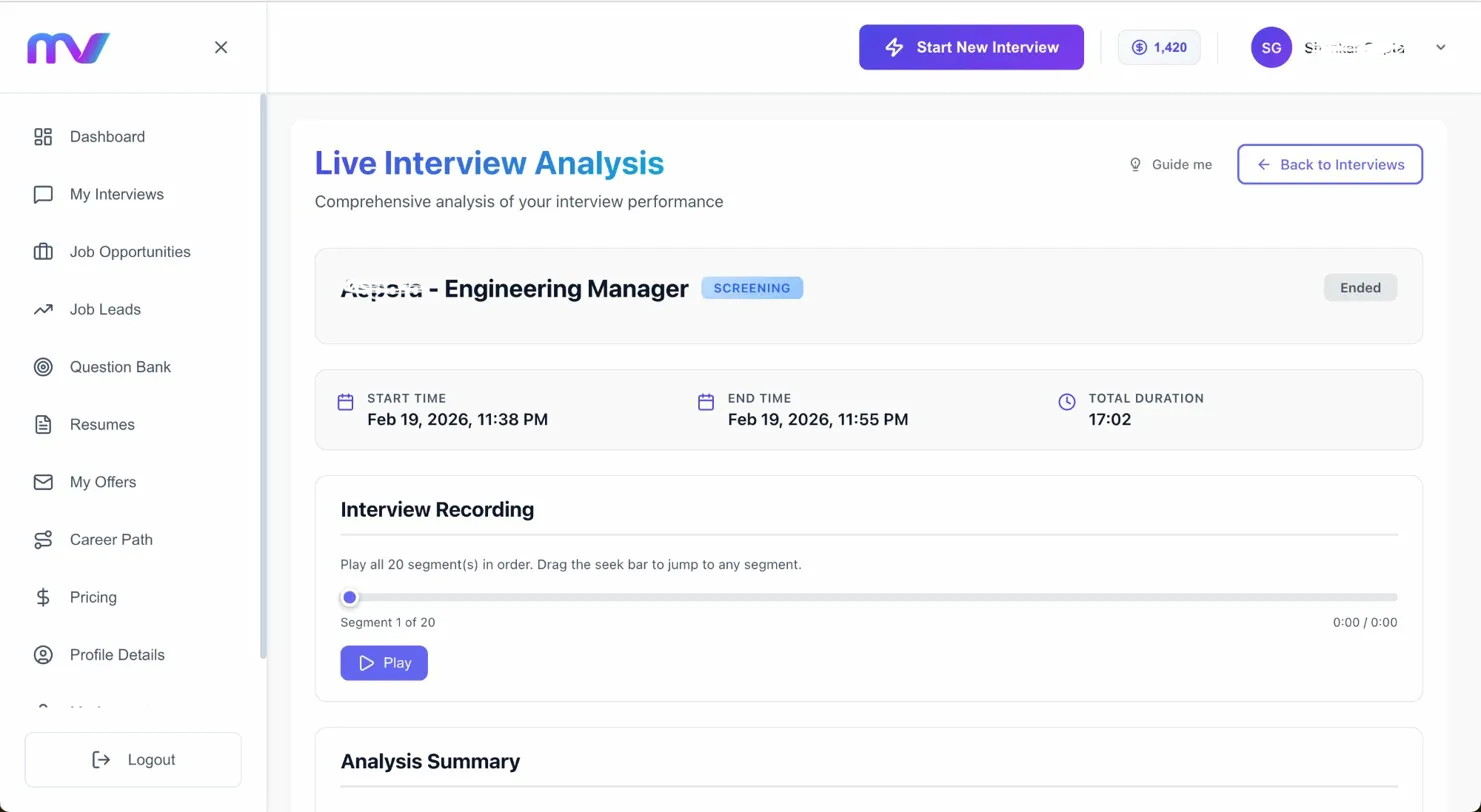
Task: Click the Pricing dollar icon
Action: click(x=42, y=597)
